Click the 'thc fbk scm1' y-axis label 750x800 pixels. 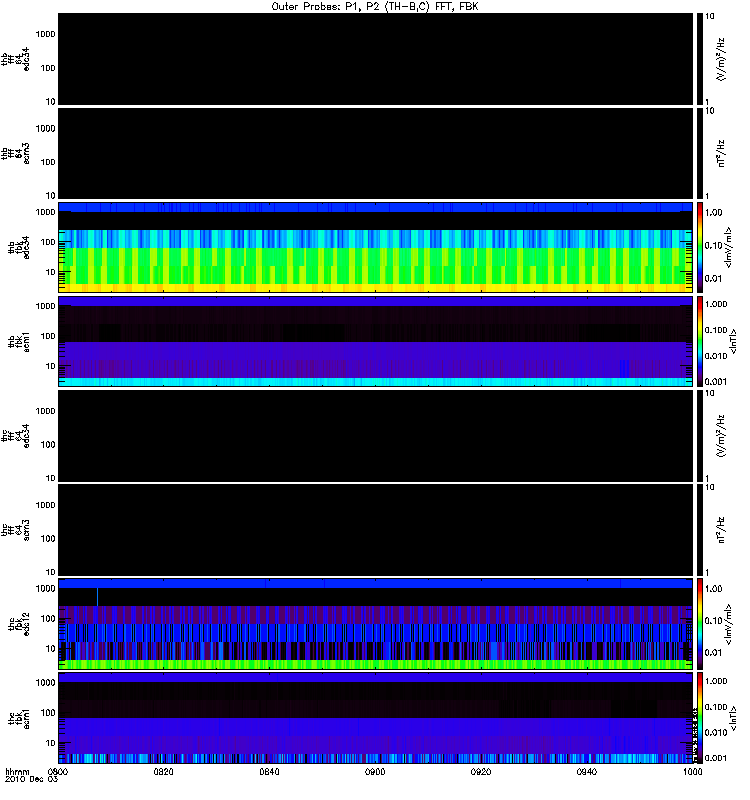click(x=19, y=718)
